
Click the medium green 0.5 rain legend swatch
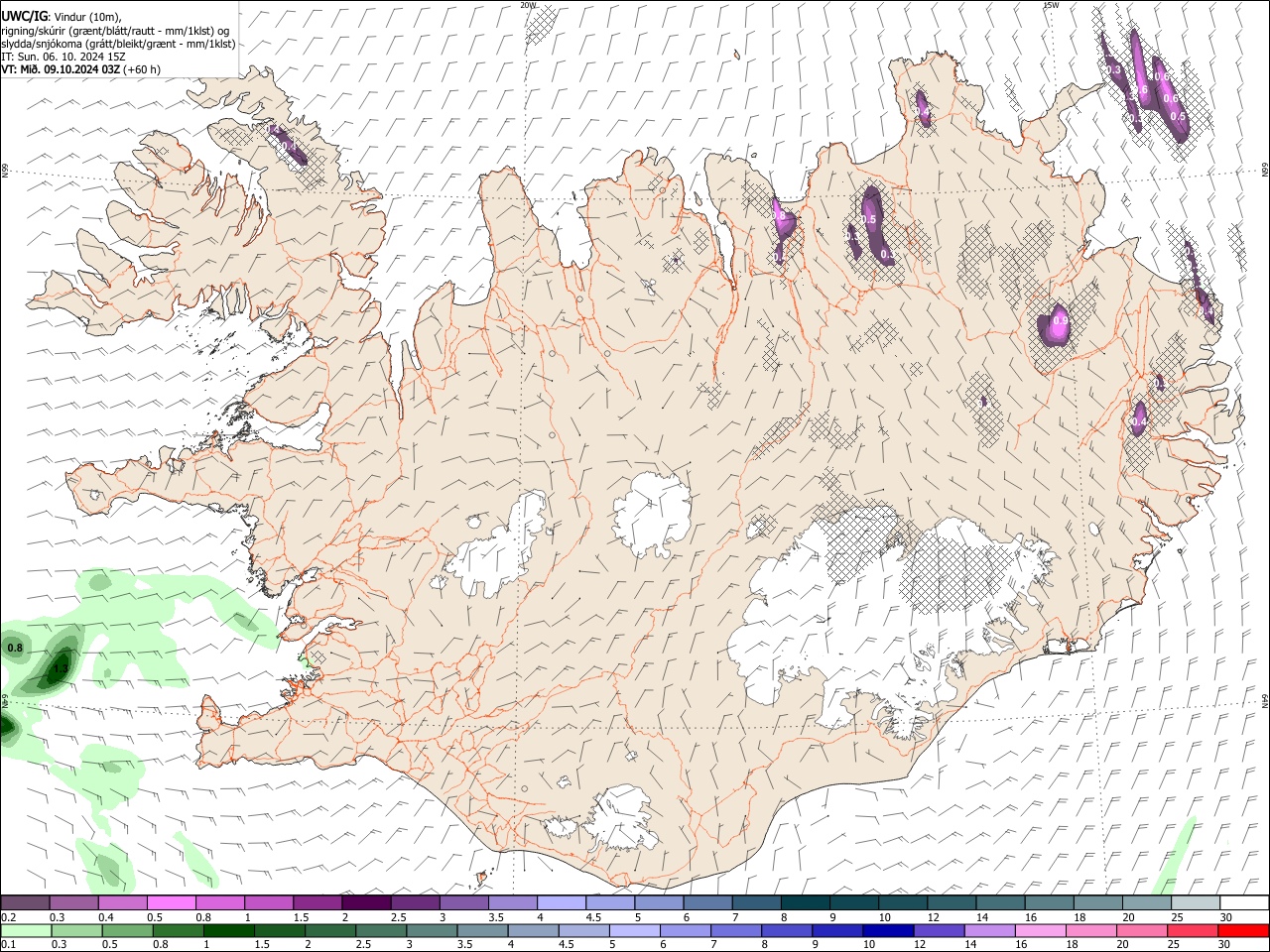(x=125, y=930)
